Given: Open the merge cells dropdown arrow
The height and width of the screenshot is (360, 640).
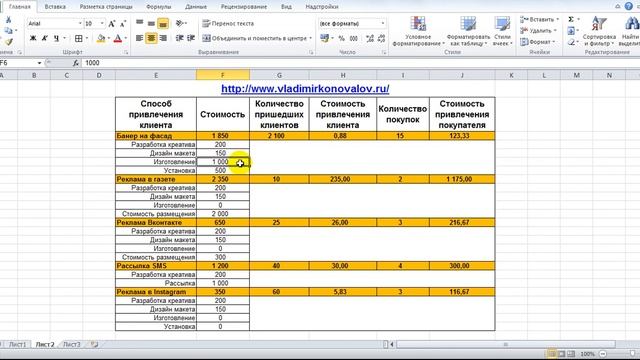Looking at the screenshot, I should 311,38.
